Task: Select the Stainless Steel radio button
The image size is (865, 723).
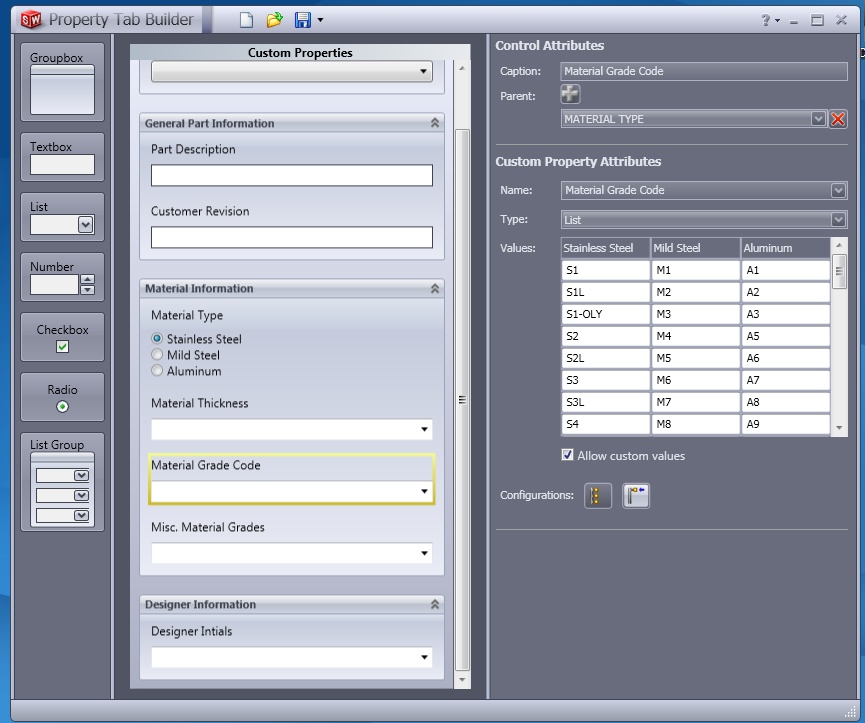Action: click(x=157, y=339)
